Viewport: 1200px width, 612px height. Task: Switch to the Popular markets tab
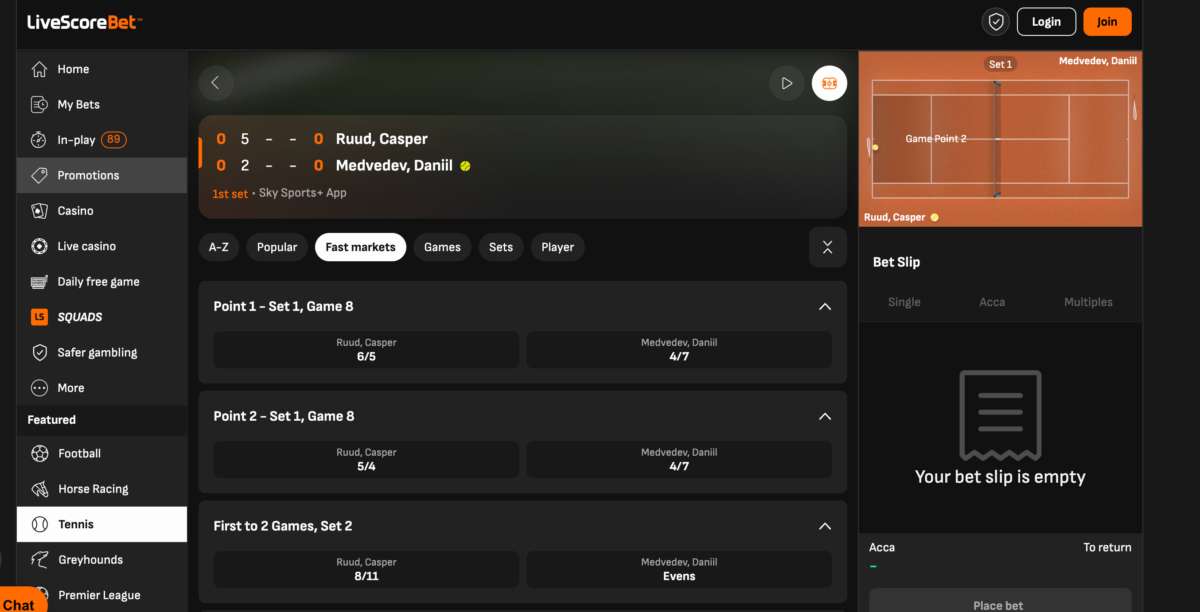coord(277,247)
